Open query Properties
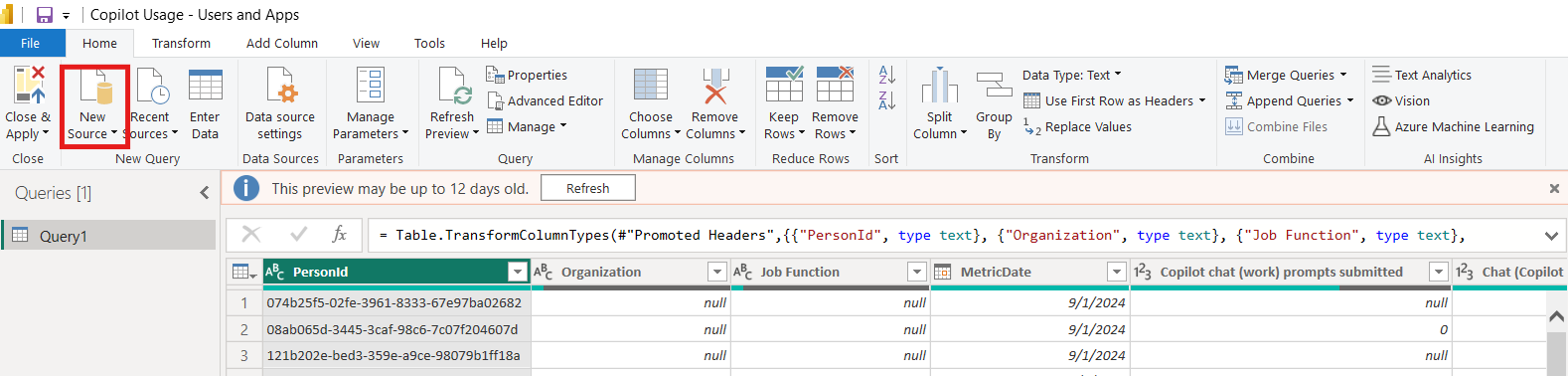Viewport: 1568px width, 376px height. coord(527,75)
